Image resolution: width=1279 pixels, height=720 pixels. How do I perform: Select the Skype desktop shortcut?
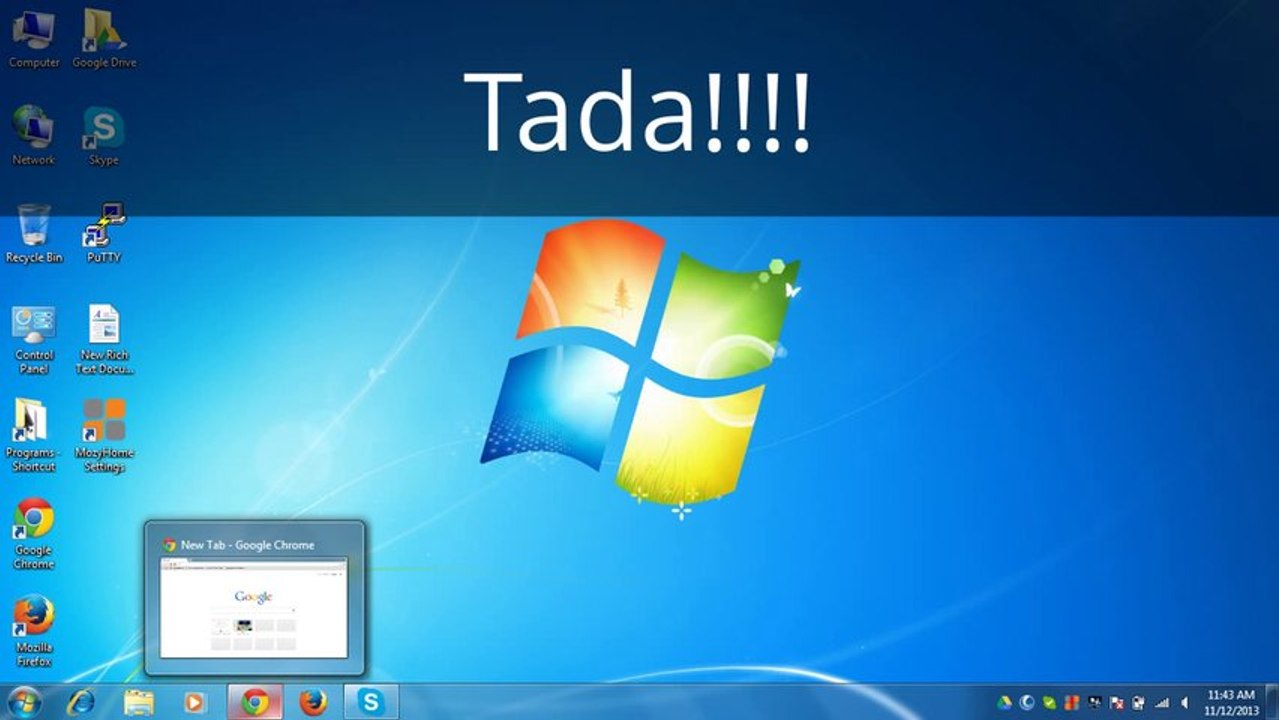tap(104, 135)
